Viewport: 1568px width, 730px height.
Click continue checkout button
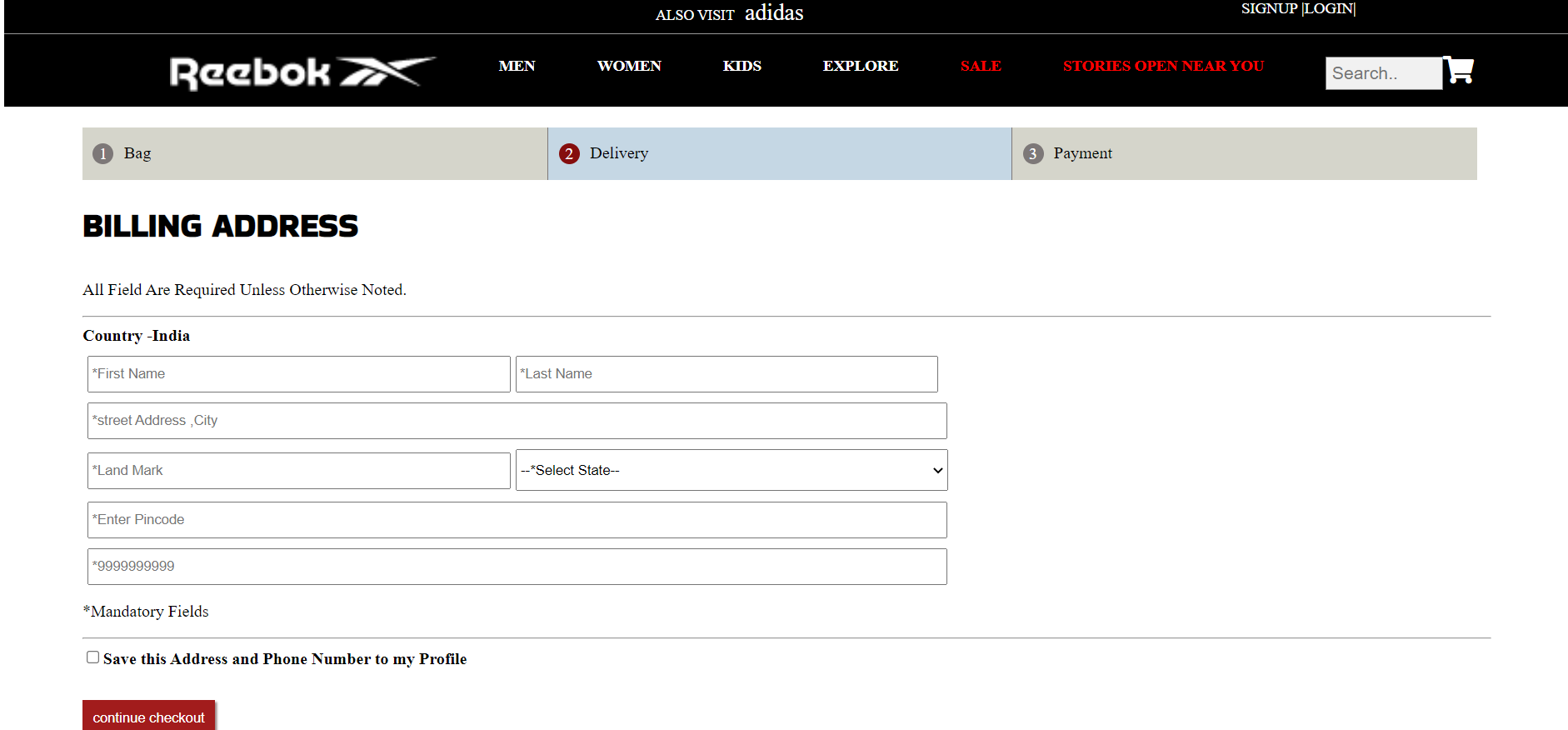[148, 717]
